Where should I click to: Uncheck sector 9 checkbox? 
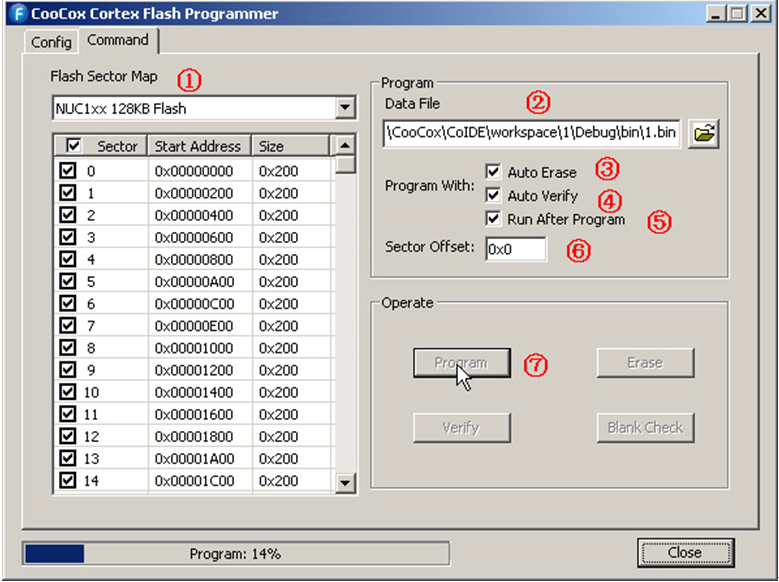[x=68, y=369]
